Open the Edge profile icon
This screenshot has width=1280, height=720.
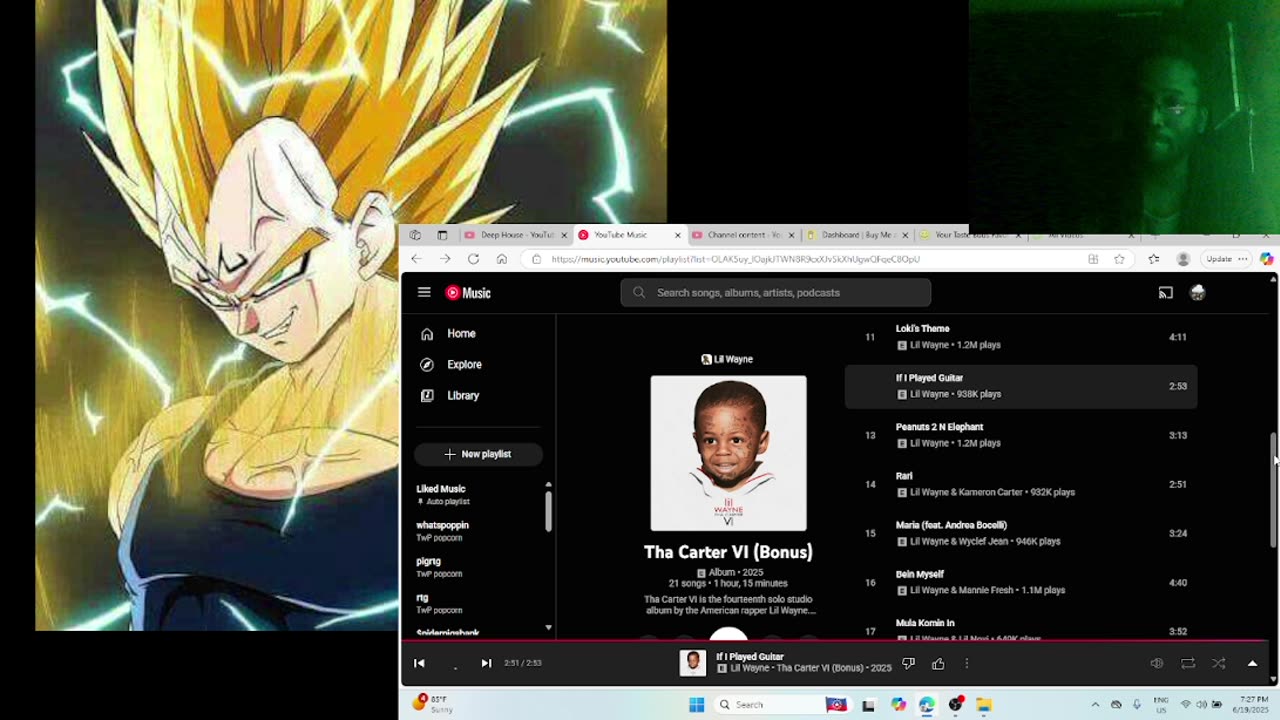coord(1183,259)
